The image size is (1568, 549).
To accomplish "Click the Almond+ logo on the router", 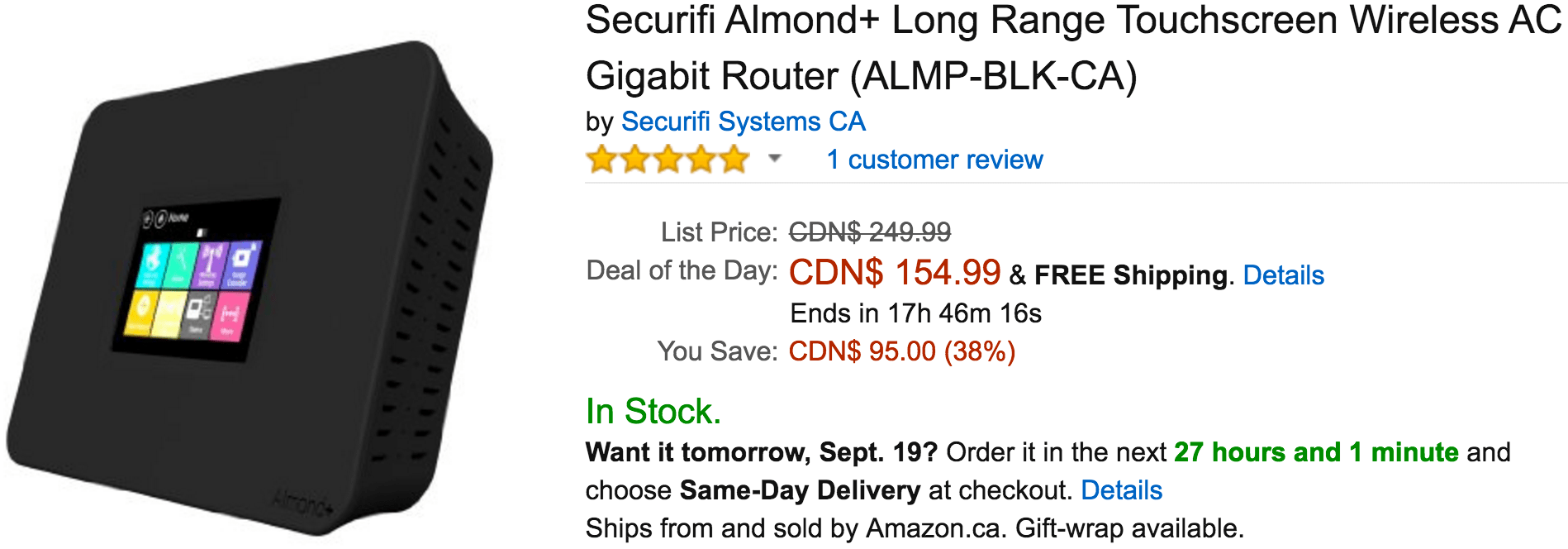I will tap(302, 502).
